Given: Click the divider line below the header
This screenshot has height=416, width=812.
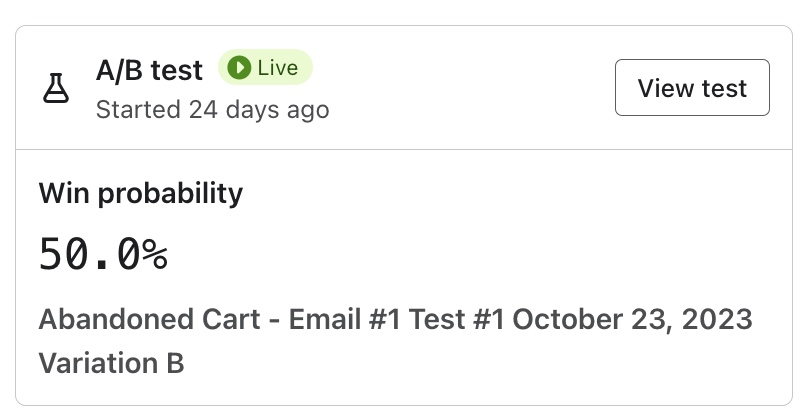Looking at the screenshot, I should pyautogui.click(x=405, y=150).
